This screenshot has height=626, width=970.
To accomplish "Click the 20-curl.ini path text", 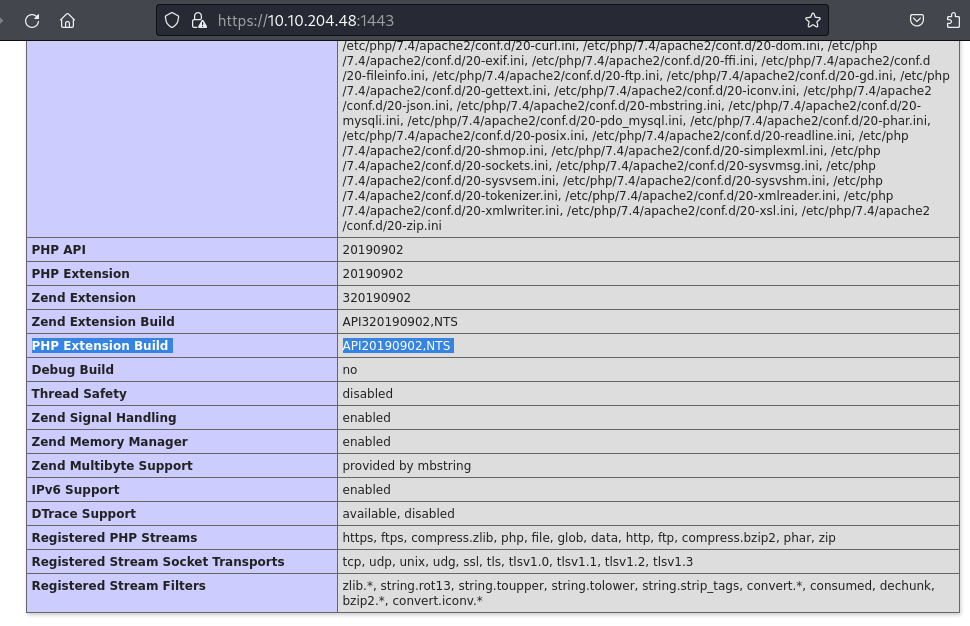I will (459, 46).
